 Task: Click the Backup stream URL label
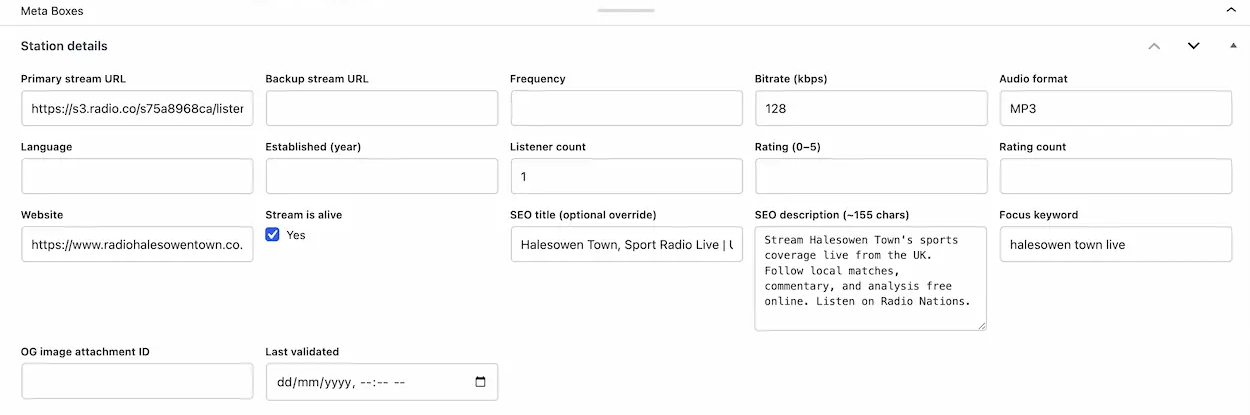[x=317, y=79]
